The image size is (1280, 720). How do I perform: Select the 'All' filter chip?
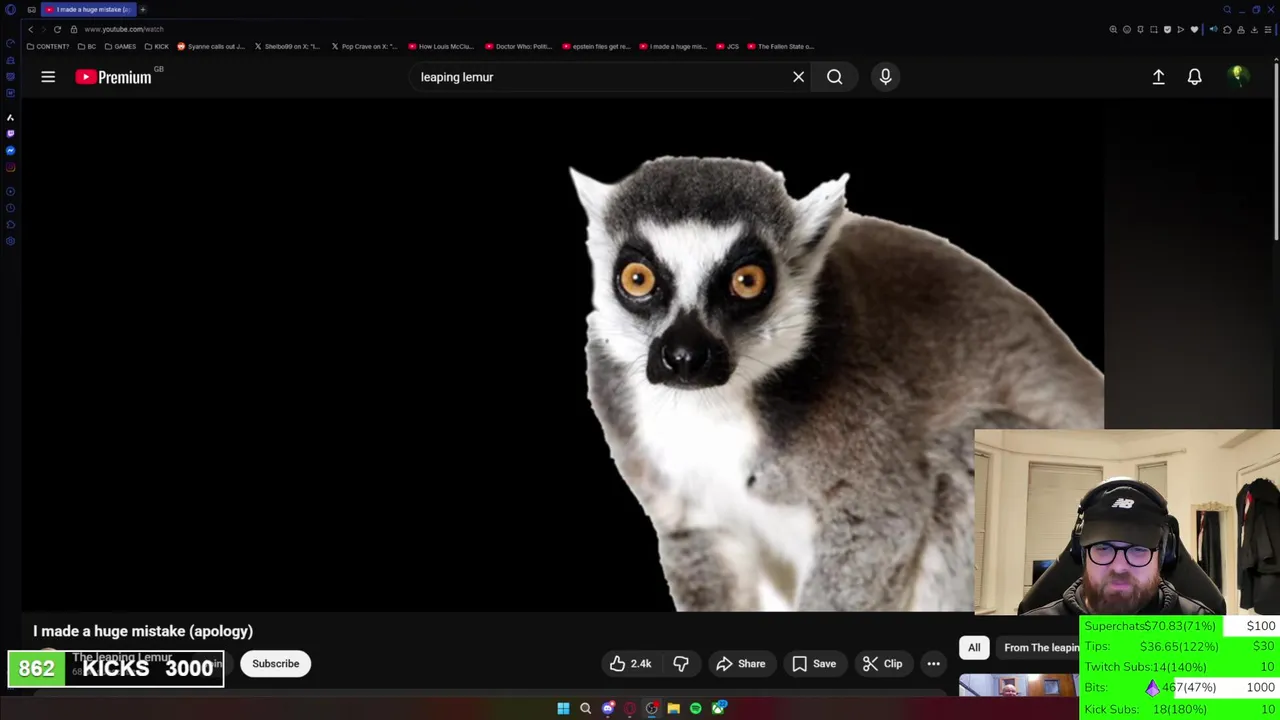point(974,648)
